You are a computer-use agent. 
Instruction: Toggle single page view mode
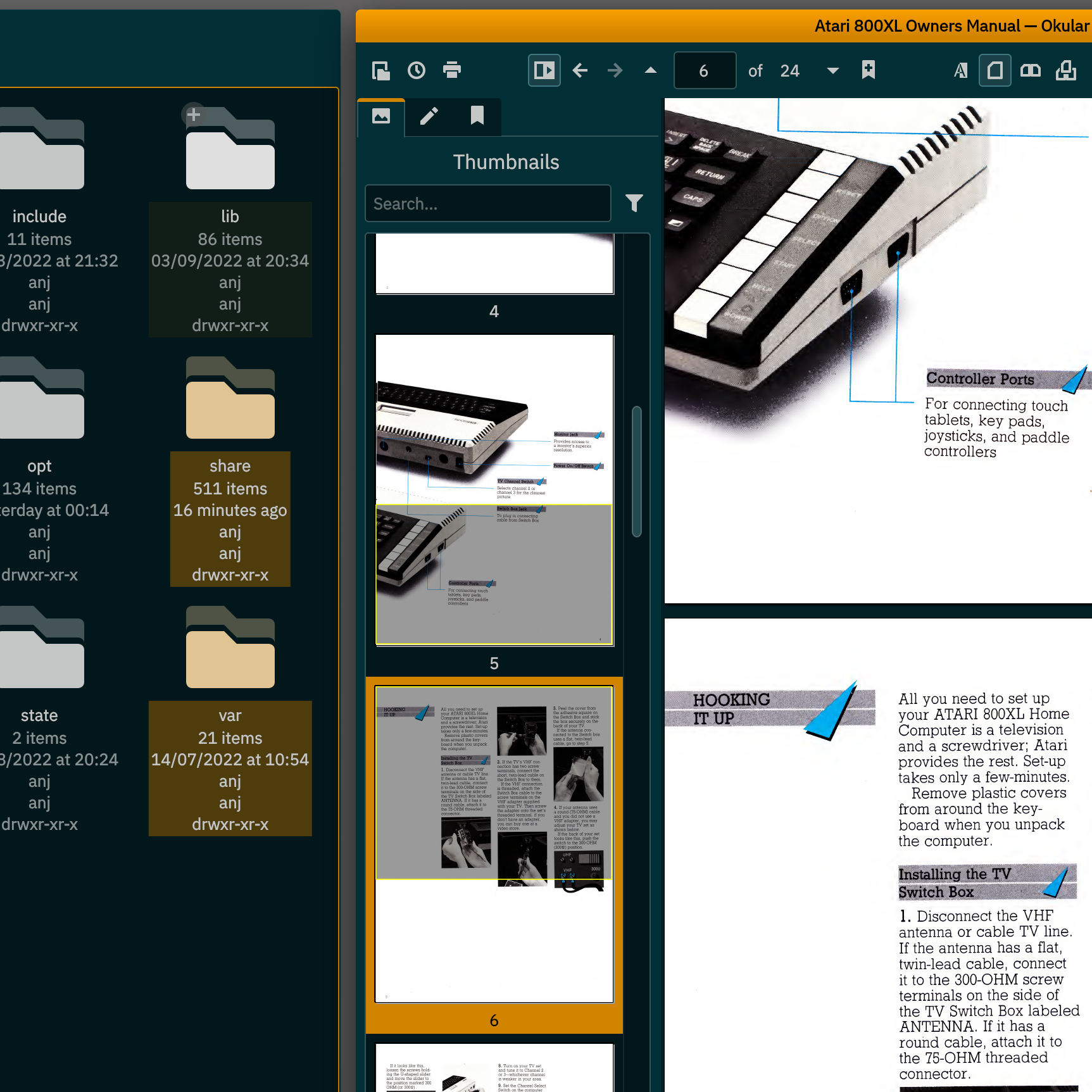(x=995, y=70)
